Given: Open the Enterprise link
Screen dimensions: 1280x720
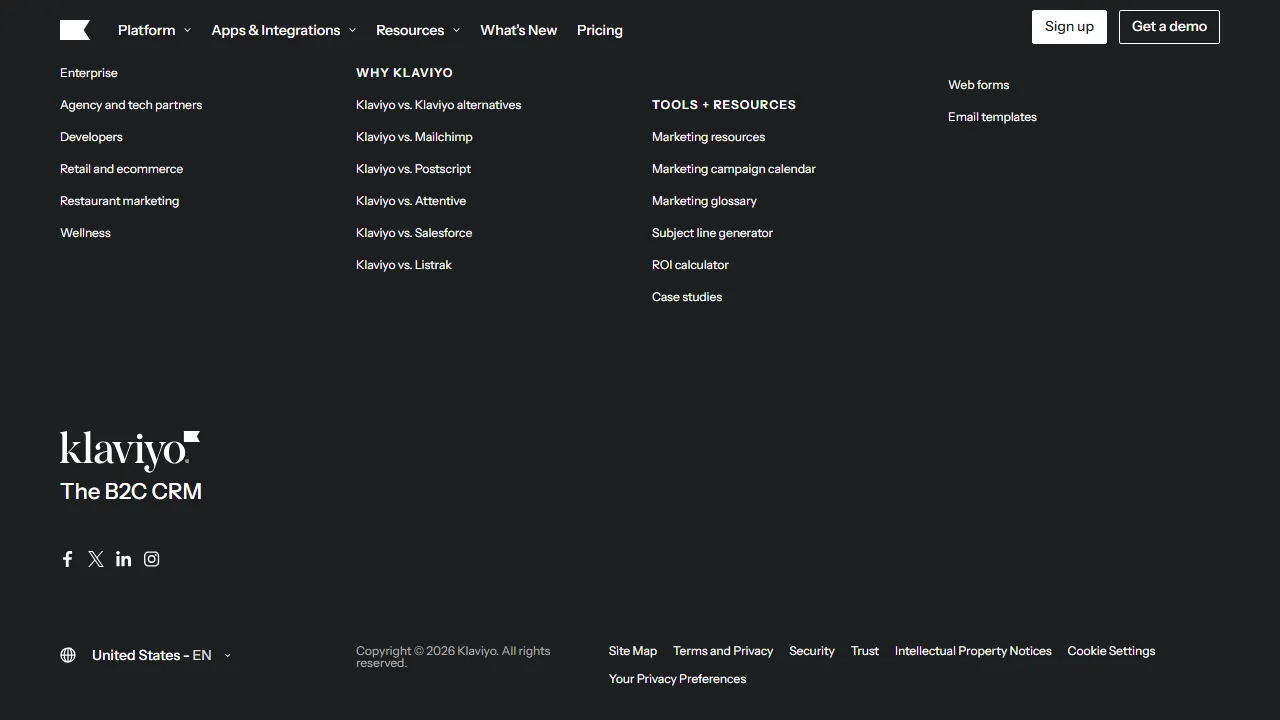Looking at the screenshot, I should [x=89, y=73].
